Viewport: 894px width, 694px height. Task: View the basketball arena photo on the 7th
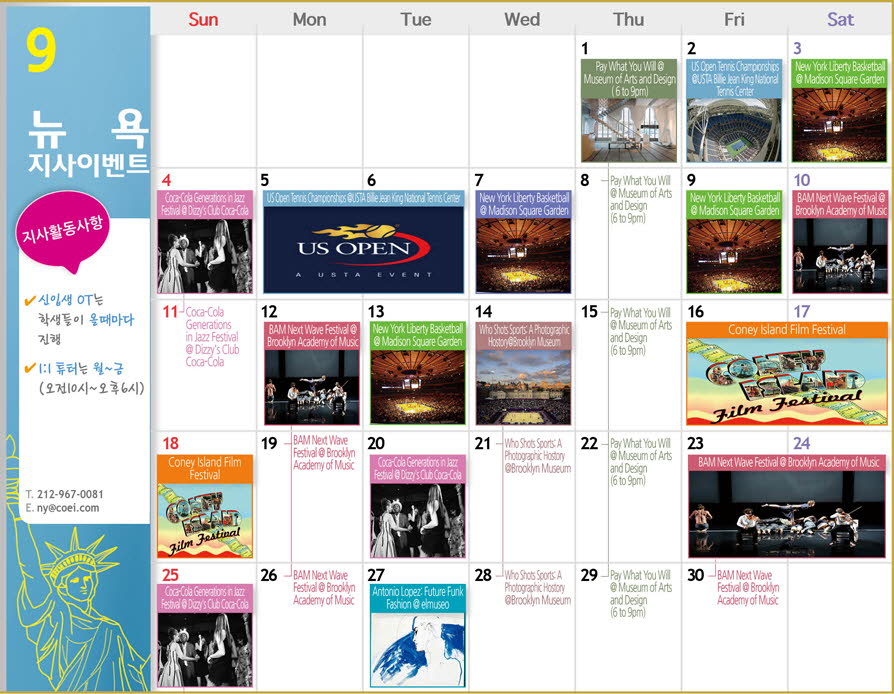pyautogui.click(x=523, y=256)
